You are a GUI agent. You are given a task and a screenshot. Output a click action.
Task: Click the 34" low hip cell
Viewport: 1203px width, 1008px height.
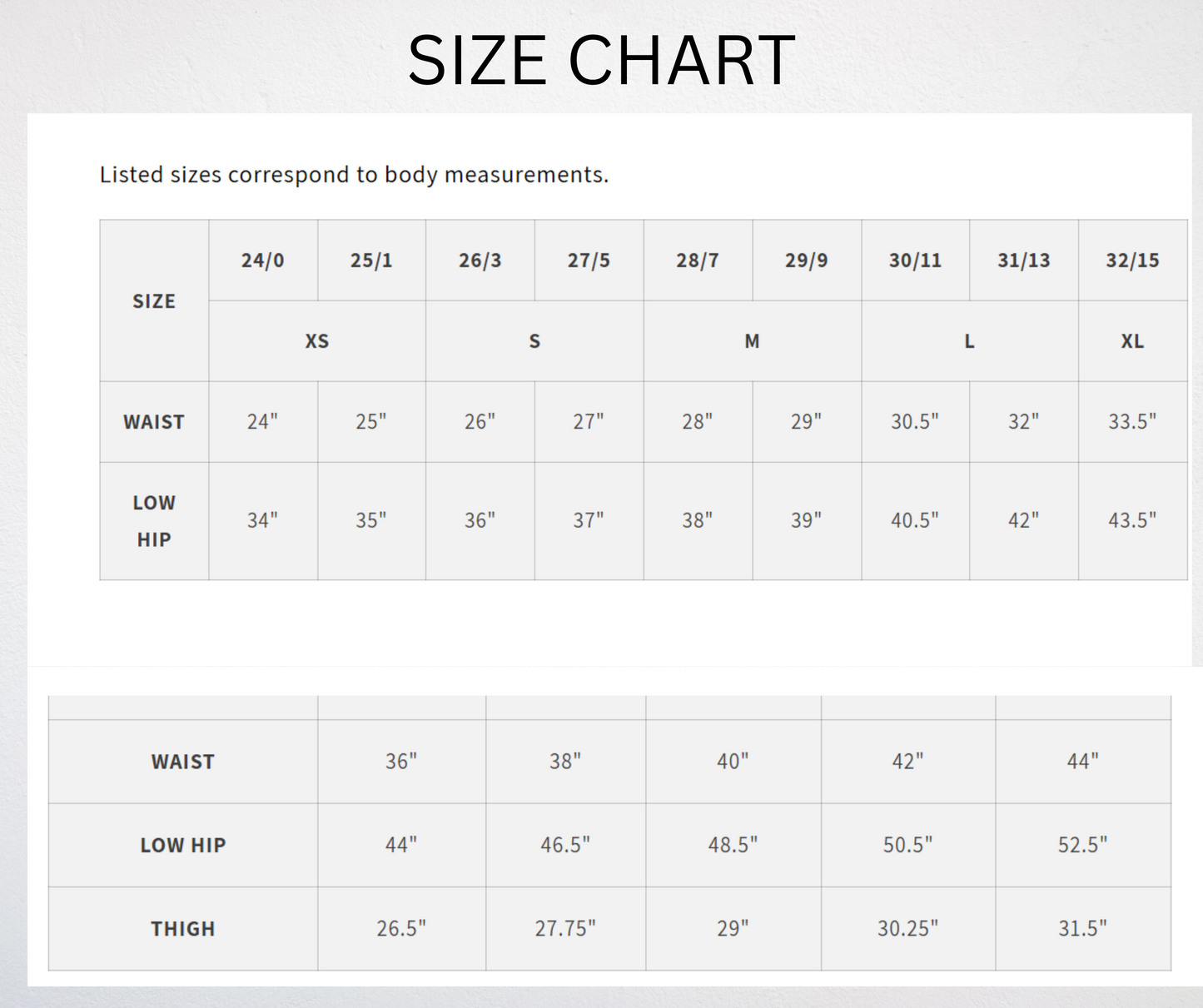(263, 521)
